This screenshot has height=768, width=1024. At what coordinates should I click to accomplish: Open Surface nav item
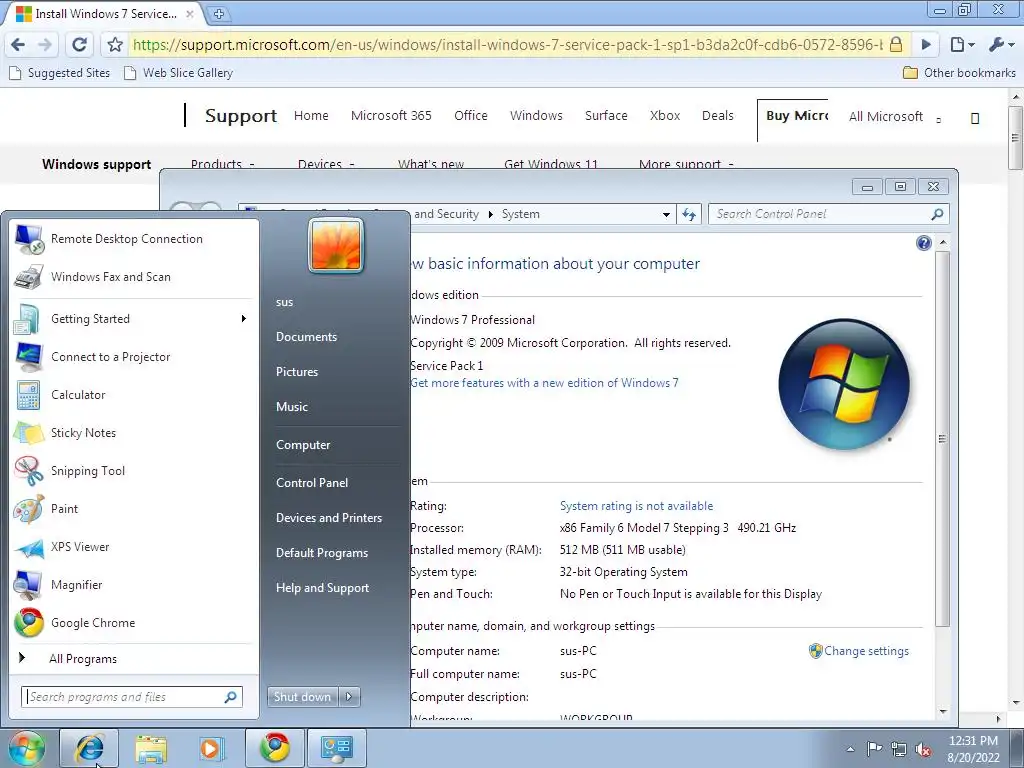coord(606,116)
